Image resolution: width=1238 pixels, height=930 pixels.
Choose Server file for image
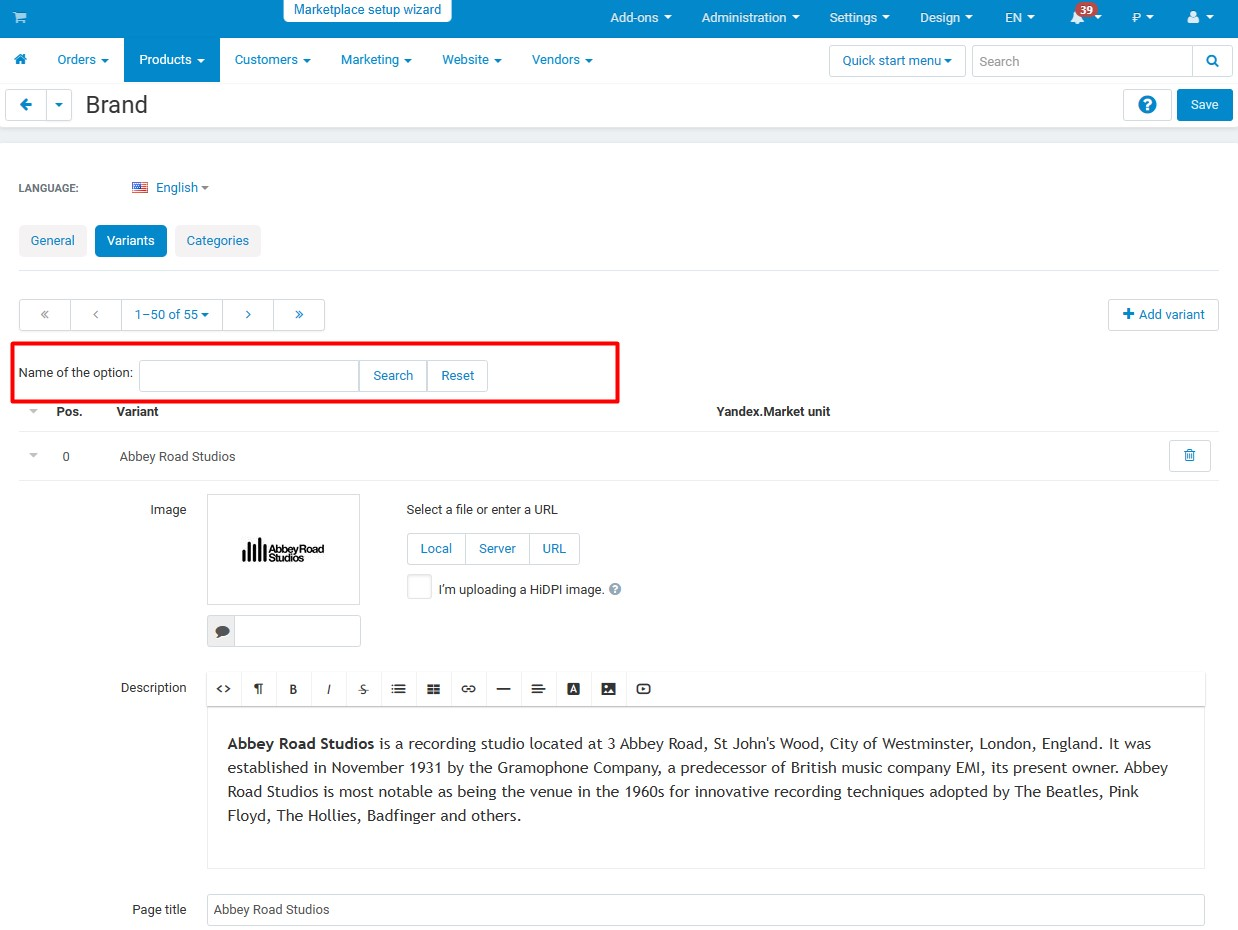(x=497, y=549)
